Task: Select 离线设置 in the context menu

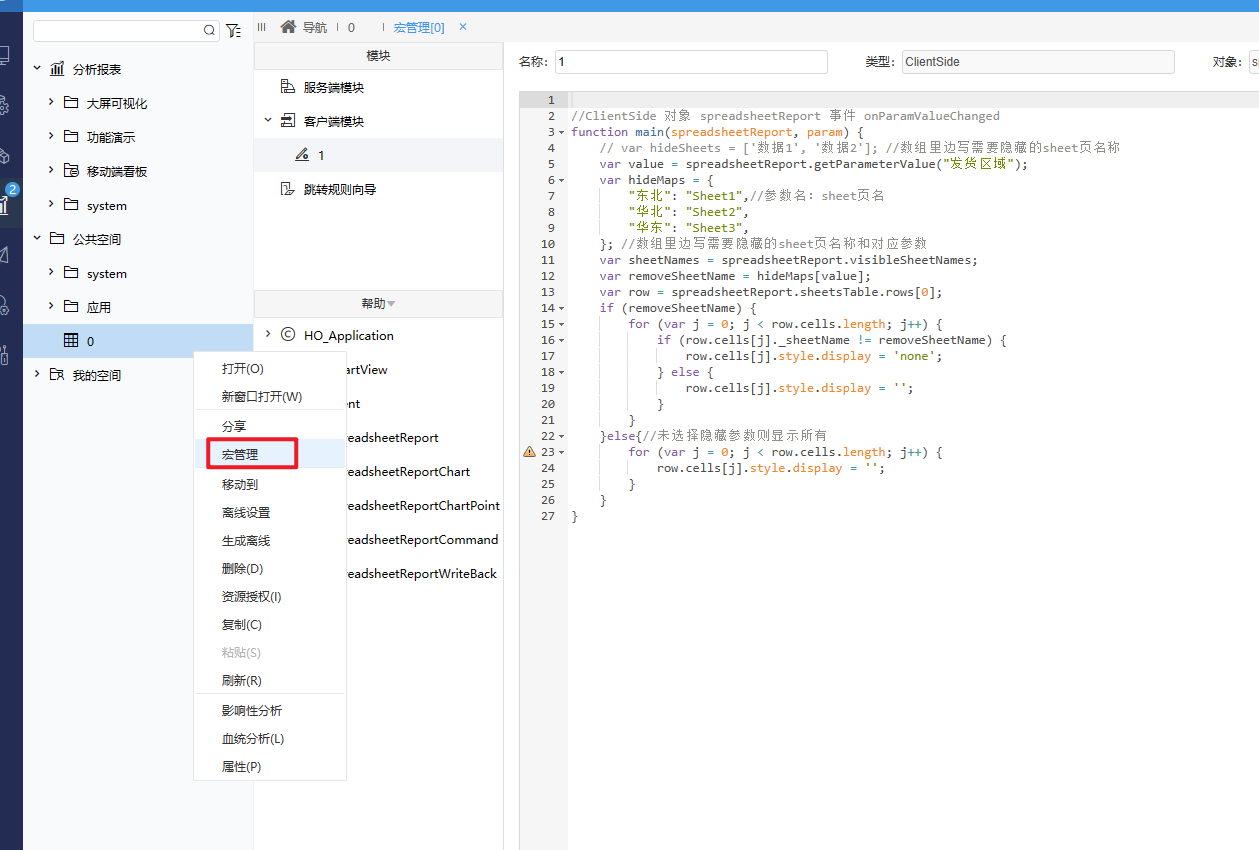Action: [x=246, y=512]
